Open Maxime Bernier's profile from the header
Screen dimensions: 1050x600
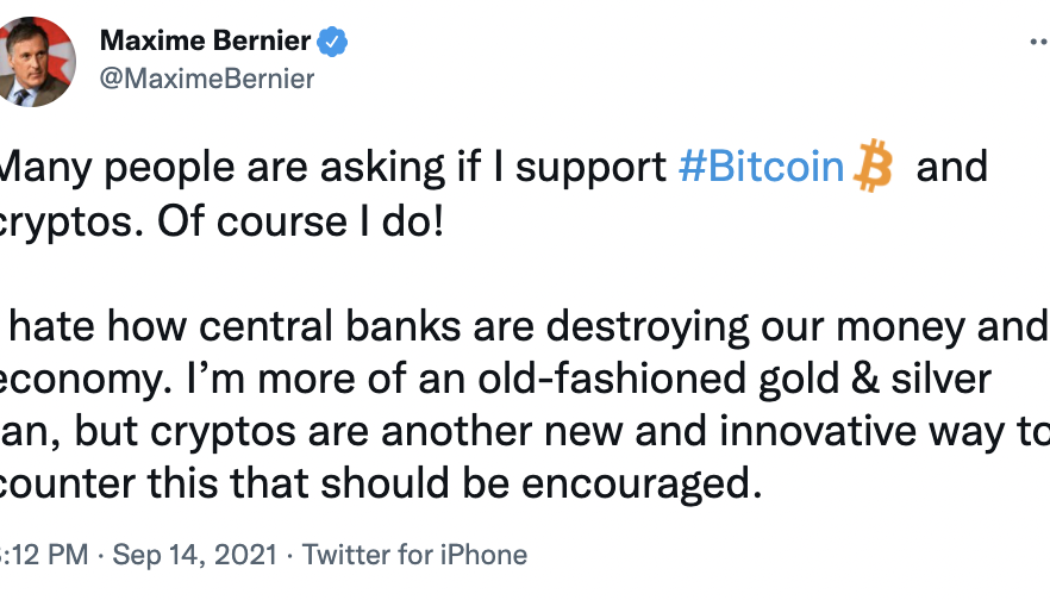pyautogui.click(x=205, y=41)
